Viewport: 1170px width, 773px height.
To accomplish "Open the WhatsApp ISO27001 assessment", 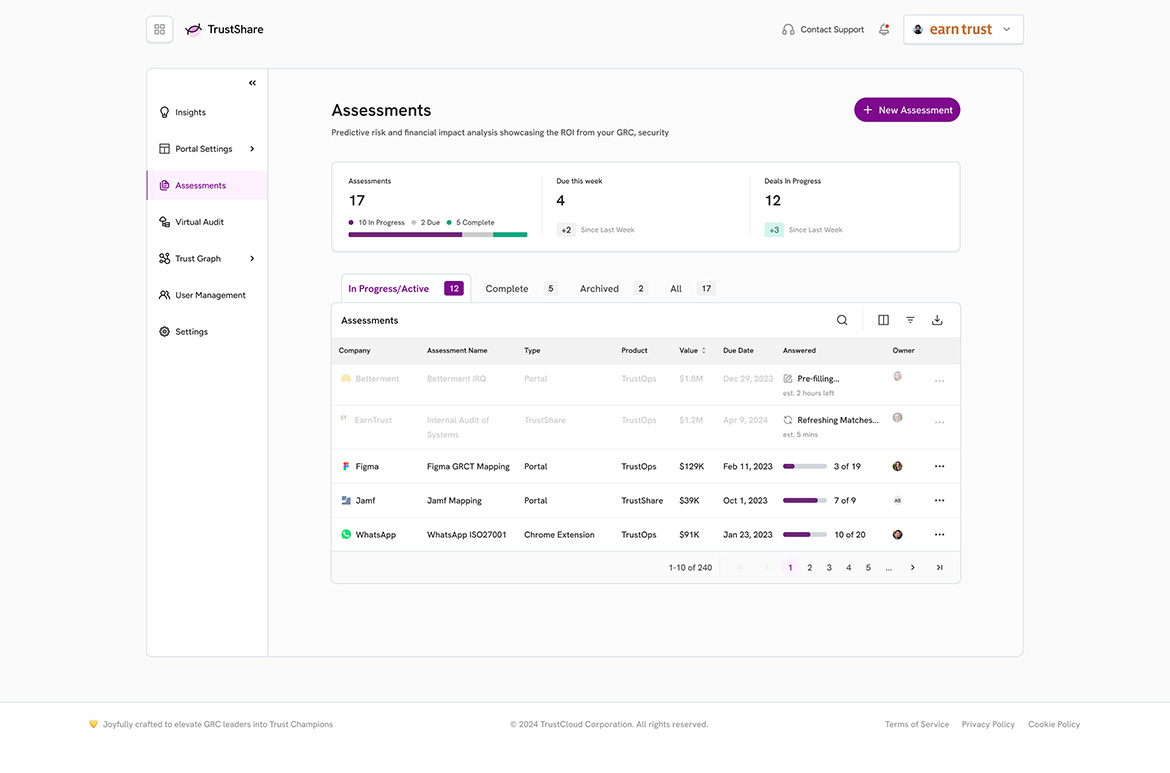I will point(466,535).
